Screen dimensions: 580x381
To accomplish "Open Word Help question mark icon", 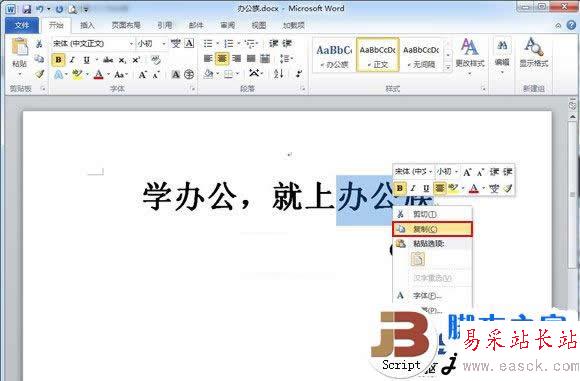I will click(571, 25).
